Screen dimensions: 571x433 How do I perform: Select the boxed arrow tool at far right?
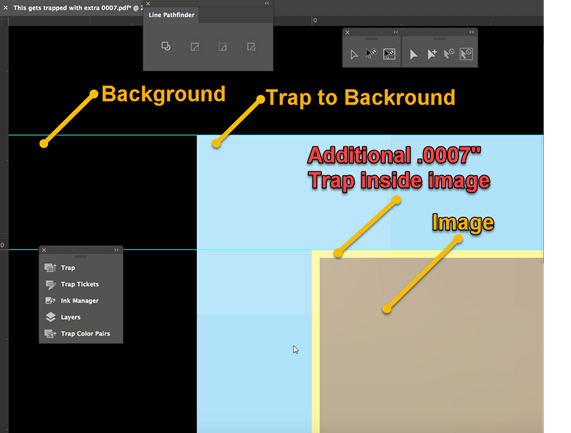[x=466, y=54]
